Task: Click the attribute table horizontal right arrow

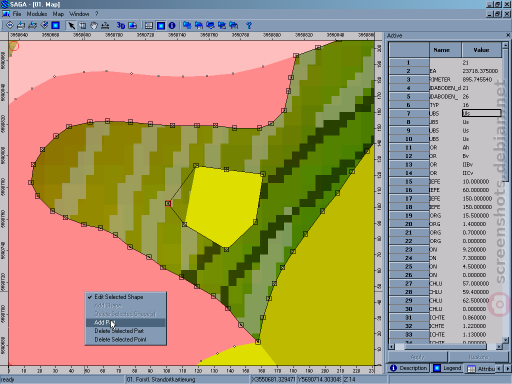Action: [x=499, y=347]
